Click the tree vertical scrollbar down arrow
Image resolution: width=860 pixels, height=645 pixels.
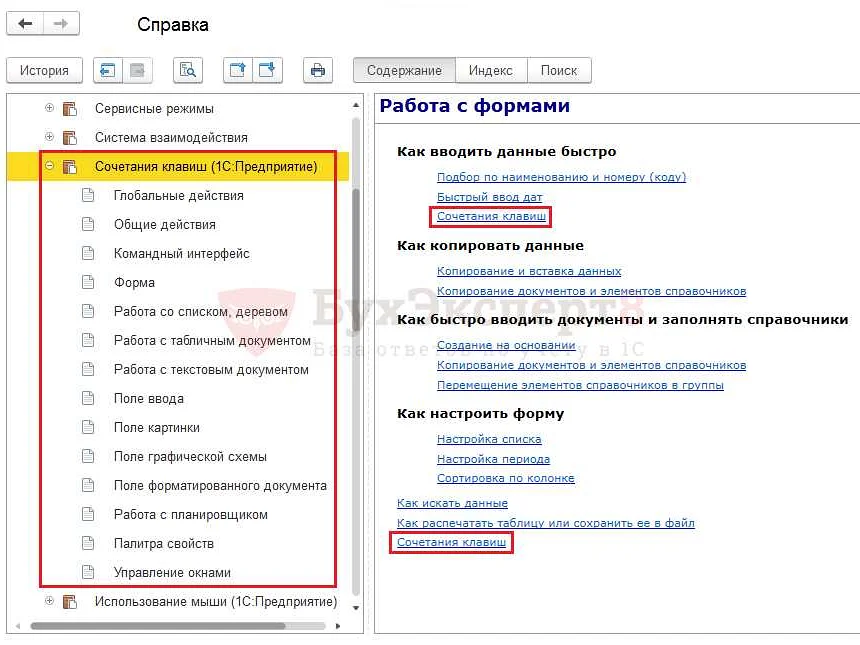[356, 608]
